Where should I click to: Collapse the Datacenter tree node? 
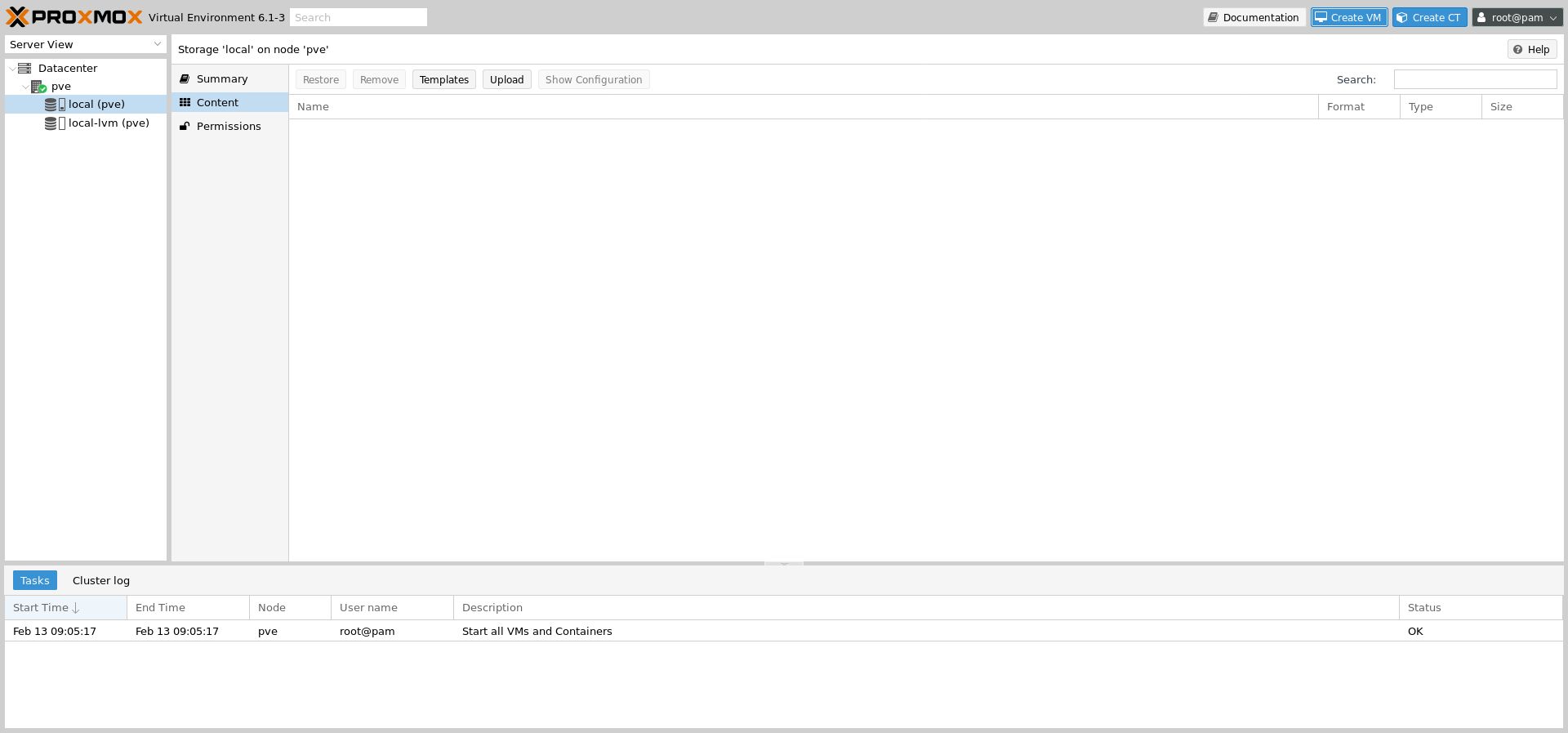(x=11, y=69)
